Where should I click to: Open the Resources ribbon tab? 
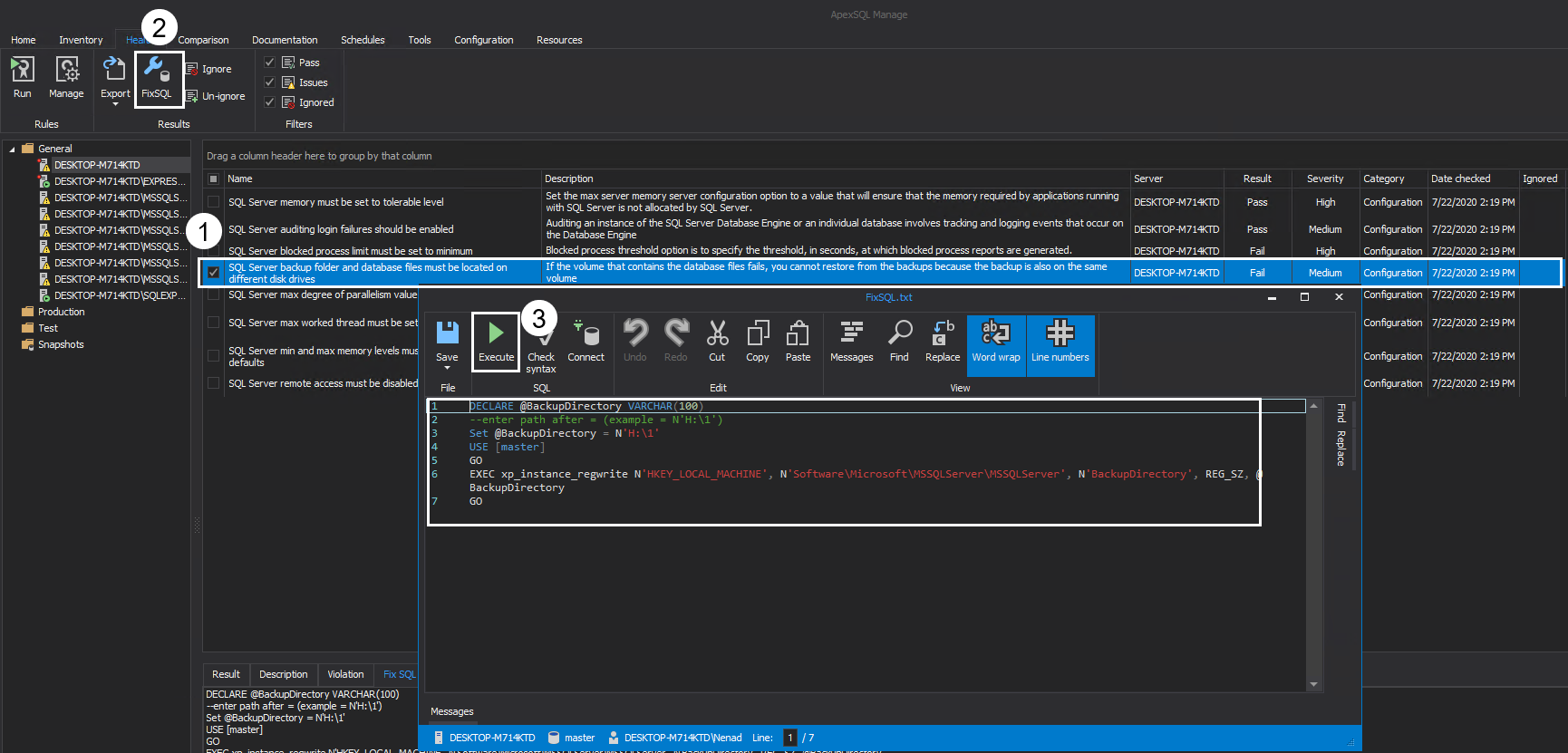click(x=559, y=40)
